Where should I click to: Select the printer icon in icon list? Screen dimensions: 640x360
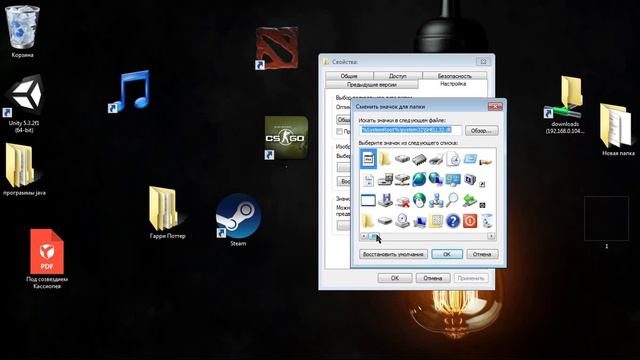click(436, 159)
